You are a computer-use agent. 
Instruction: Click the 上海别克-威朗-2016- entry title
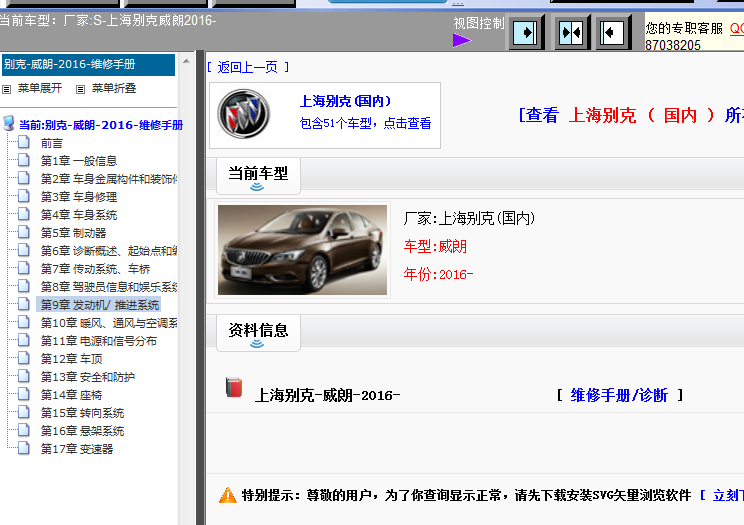point(327,395)
